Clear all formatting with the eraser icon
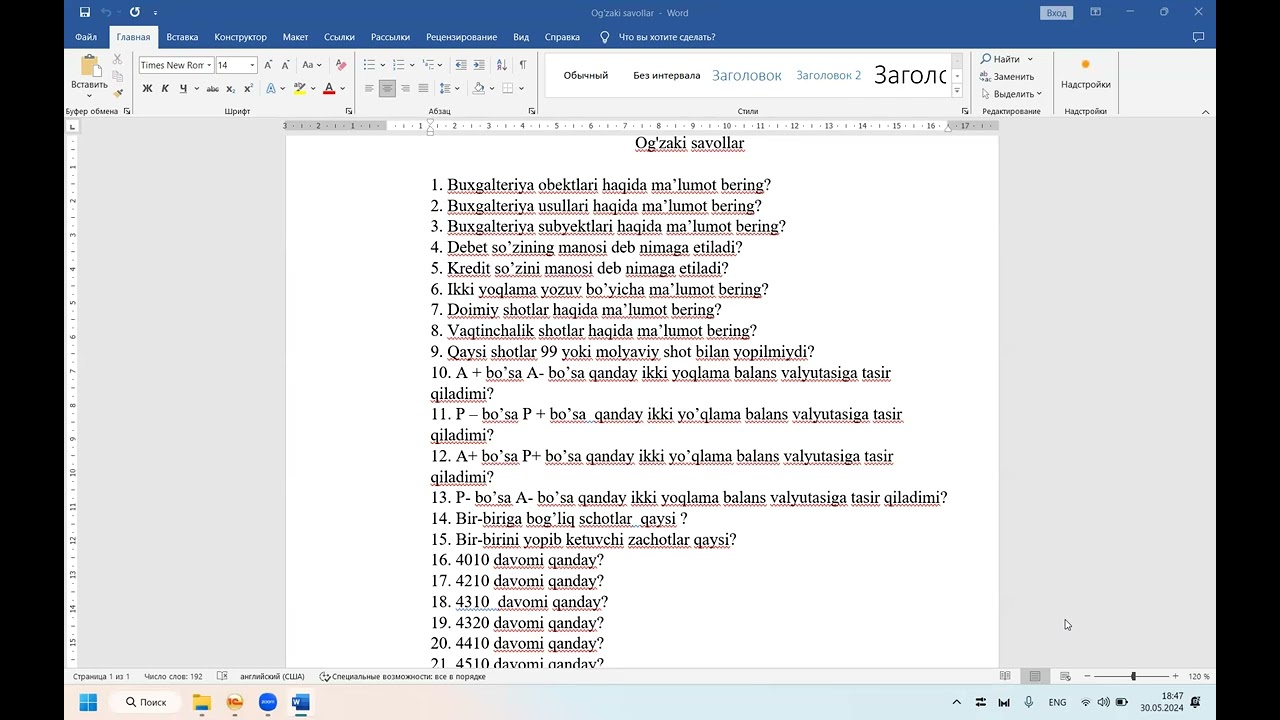The image size is (1280, 720). 341,65
